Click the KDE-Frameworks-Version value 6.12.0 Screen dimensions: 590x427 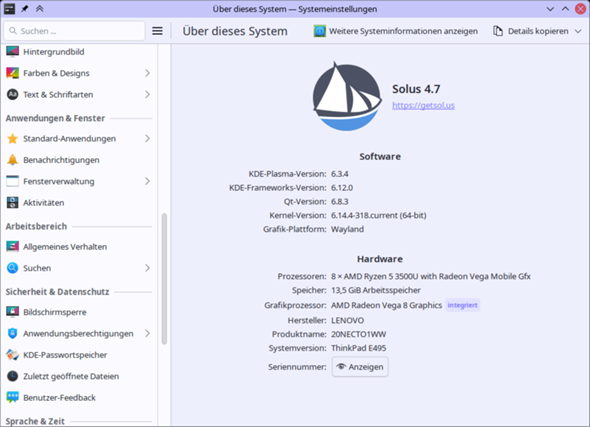coord(342,188)
